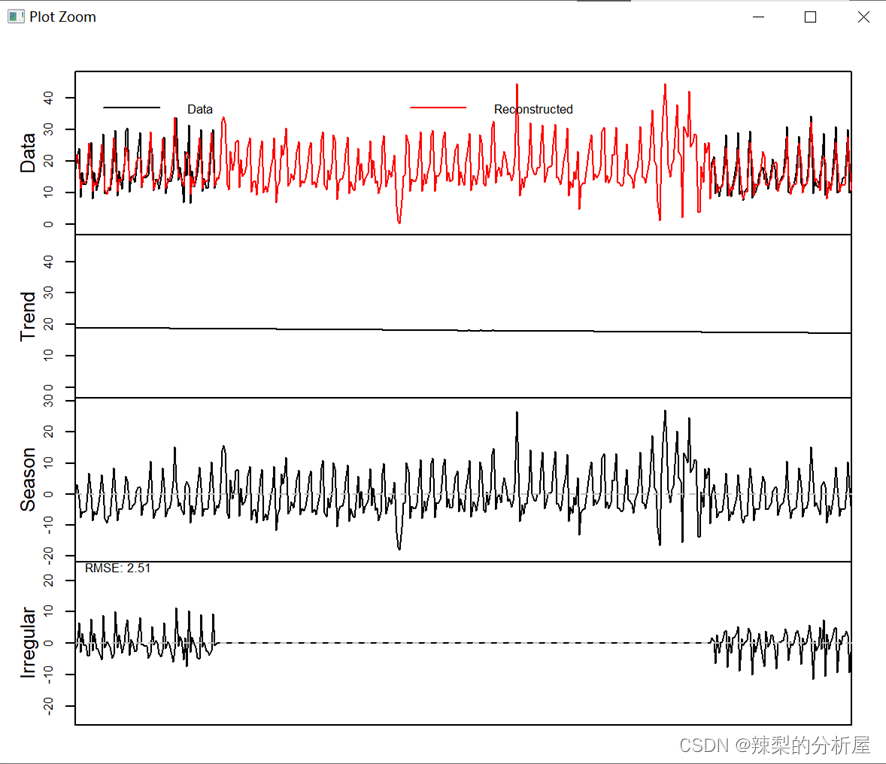Minimize the Plot Zoom window
This screenshot has width=886, height=764.
click(x=758, y=17)
